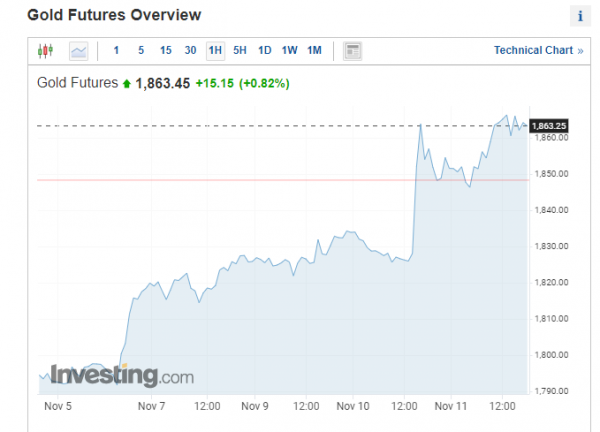The width and height of the screenshot is (600, 432).
Task: Click green up arrow beside Gold Futures
Action: [x=127, y=83]
